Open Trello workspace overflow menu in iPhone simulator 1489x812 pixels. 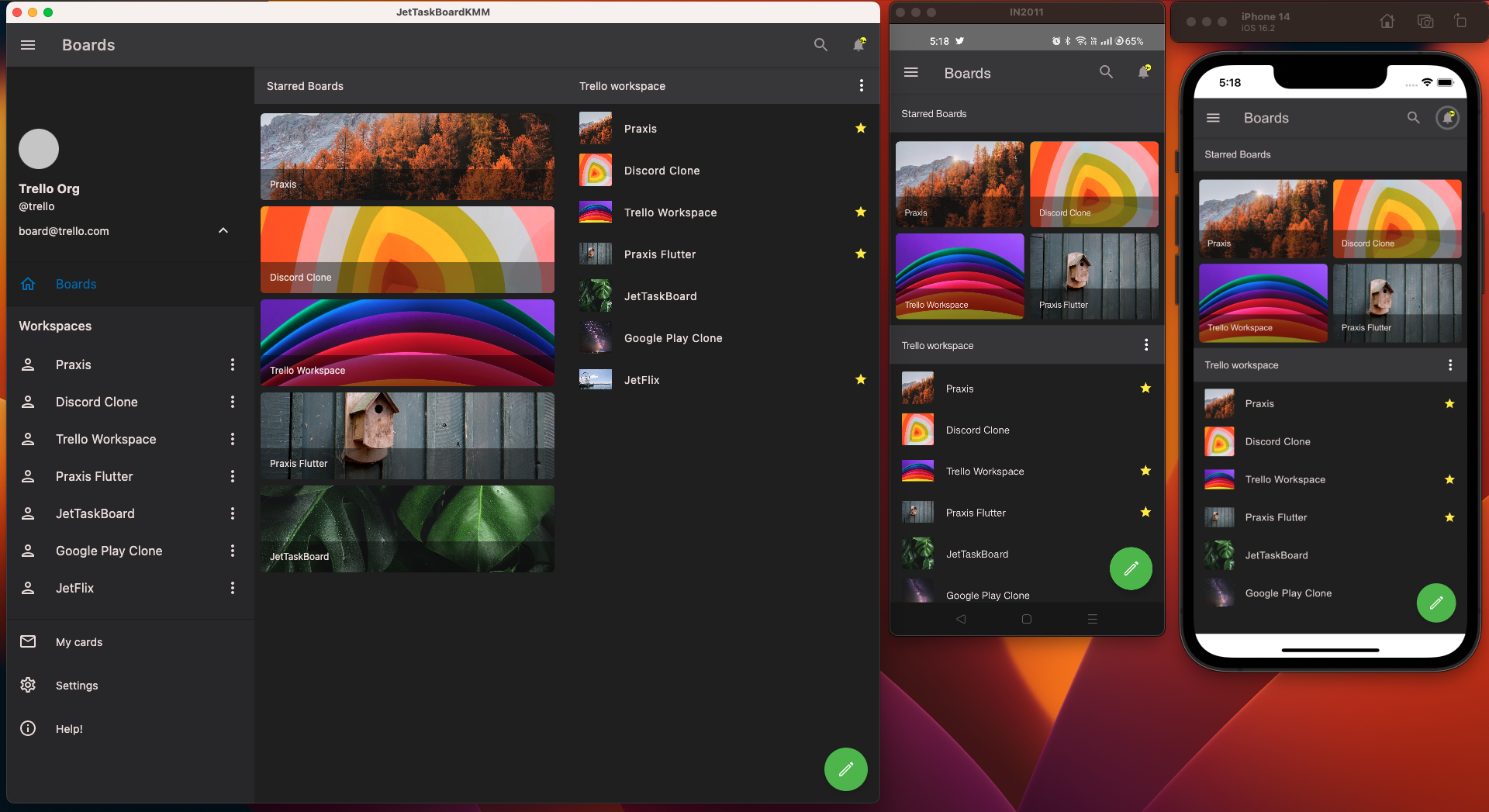click(1450, 365)
